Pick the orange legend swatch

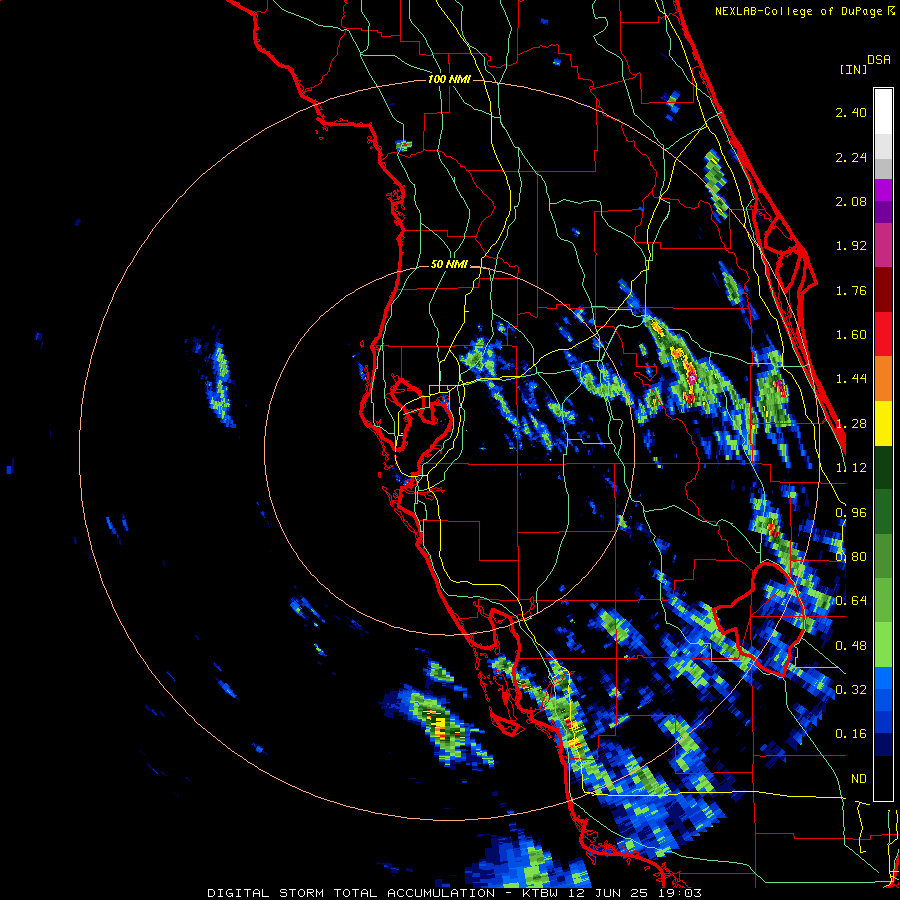883,379
